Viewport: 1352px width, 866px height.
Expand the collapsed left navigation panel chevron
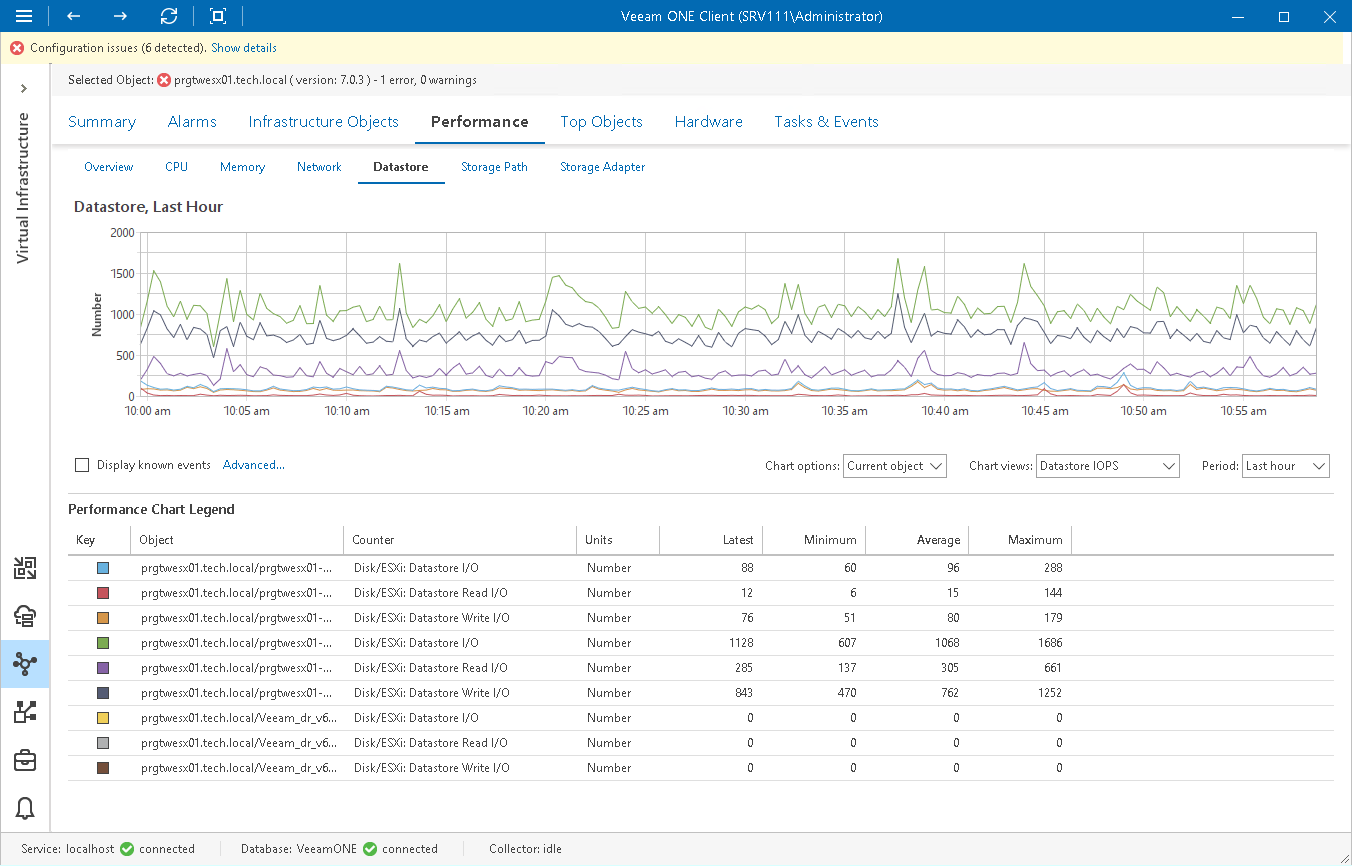[x=24, y=88]
